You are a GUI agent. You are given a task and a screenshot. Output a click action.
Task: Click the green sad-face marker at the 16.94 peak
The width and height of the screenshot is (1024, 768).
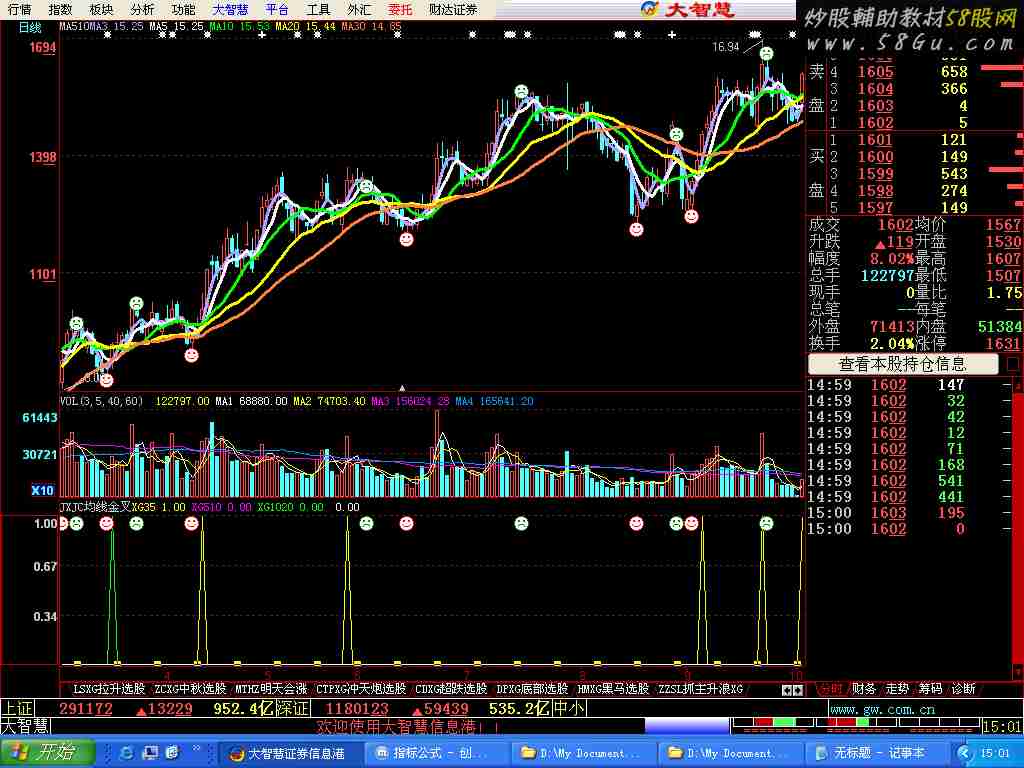[x=767, y=54]
